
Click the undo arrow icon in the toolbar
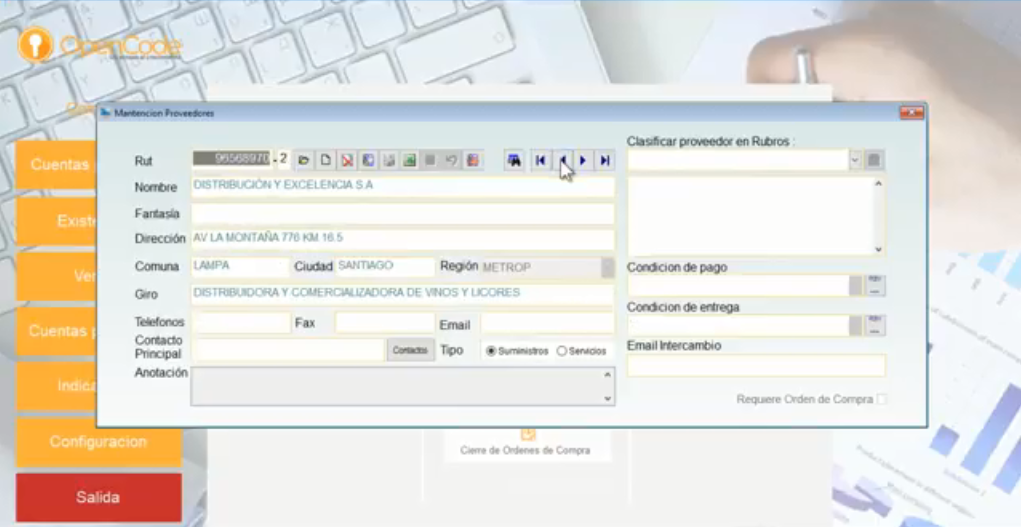point(451,160)
